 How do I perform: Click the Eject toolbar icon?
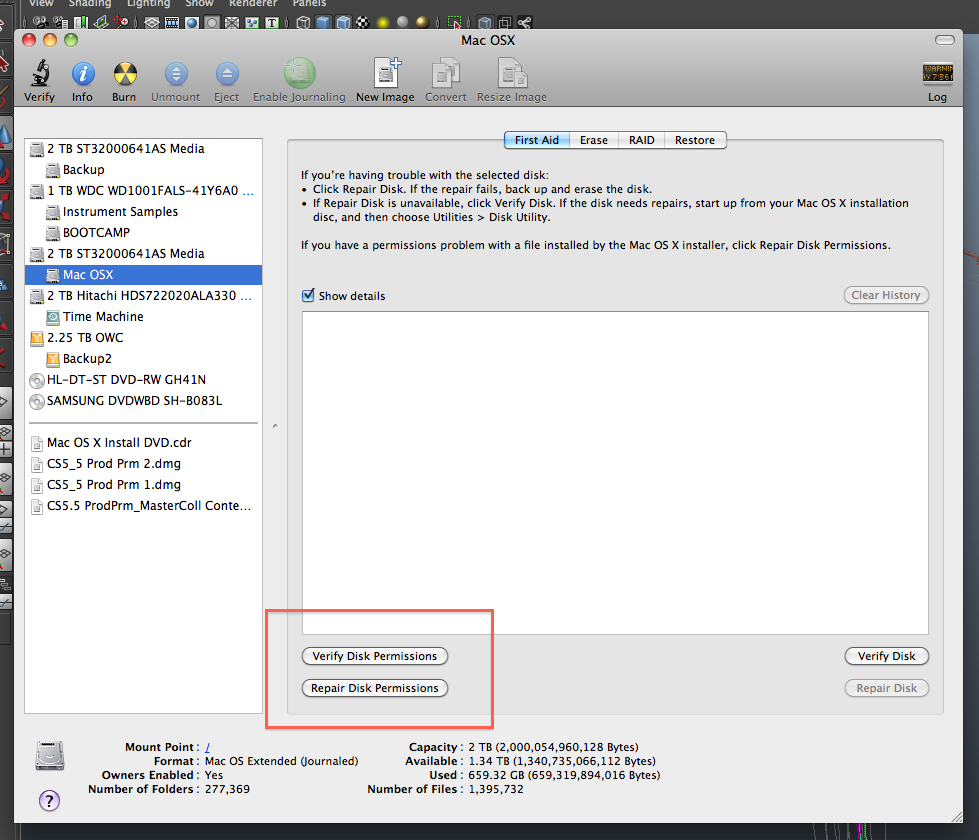click(x=227, y=74)
